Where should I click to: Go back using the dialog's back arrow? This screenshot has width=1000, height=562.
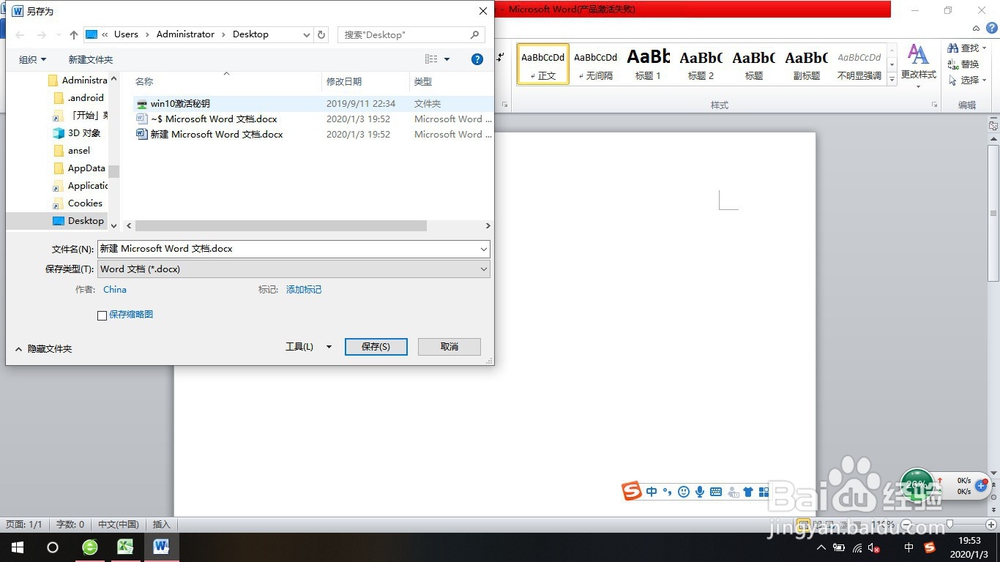tap(20, 34)
